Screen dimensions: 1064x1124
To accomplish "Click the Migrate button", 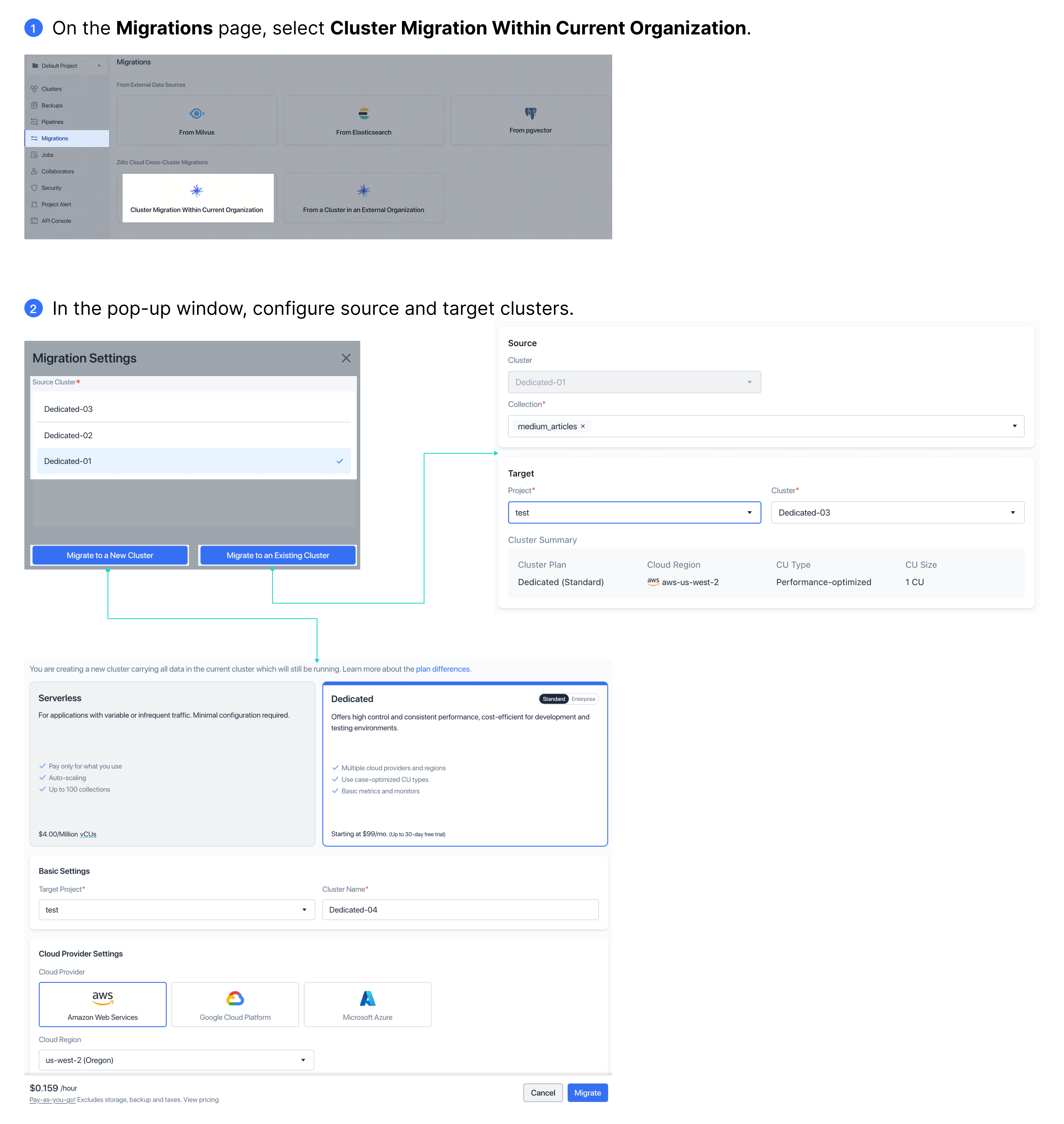I will point(588,1093).
